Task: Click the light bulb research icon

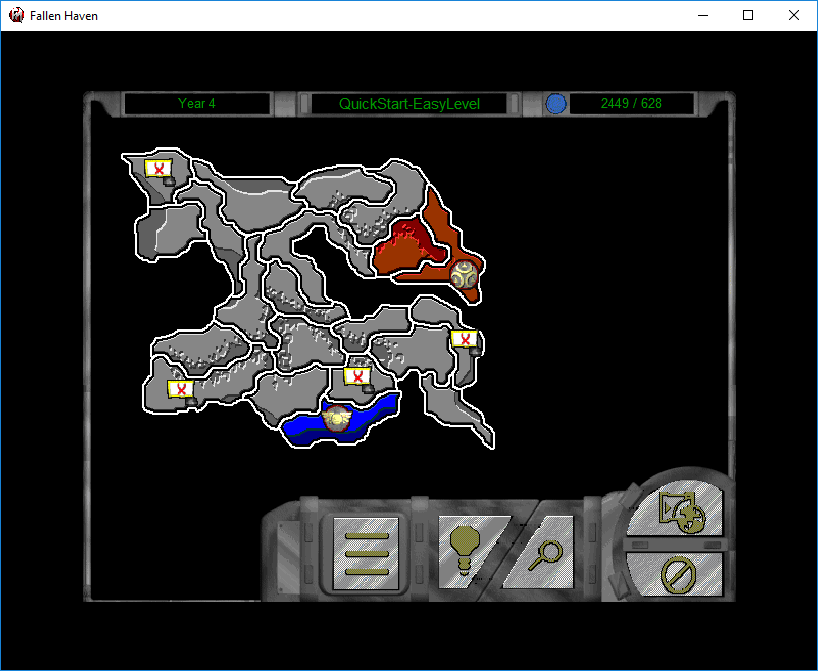Action: click(x=466, y=551)
